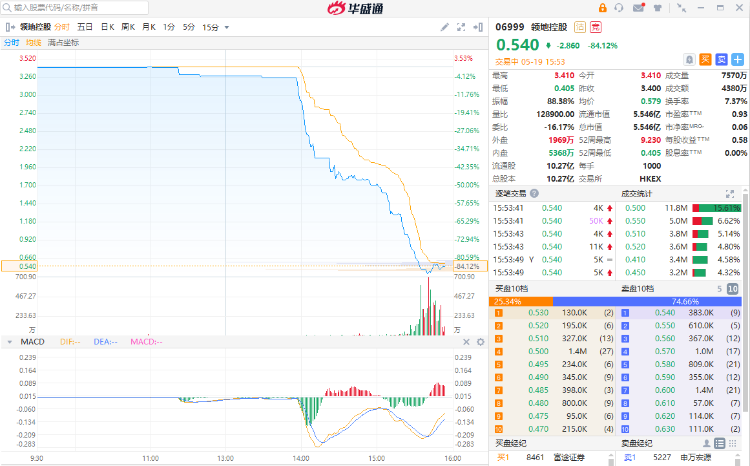Toggle the 满点坐标 axis option
The height and width of the screenshot is (466, 750).
coord(63,43)
